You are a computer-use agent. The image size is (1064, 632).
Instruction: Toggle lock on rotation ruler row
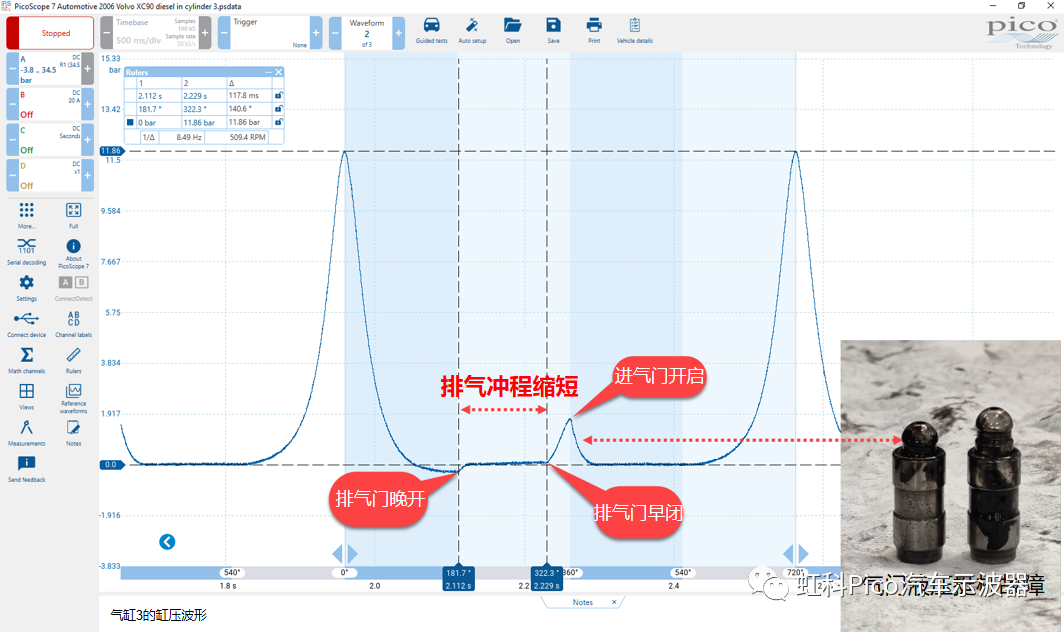tap(278, 109)
